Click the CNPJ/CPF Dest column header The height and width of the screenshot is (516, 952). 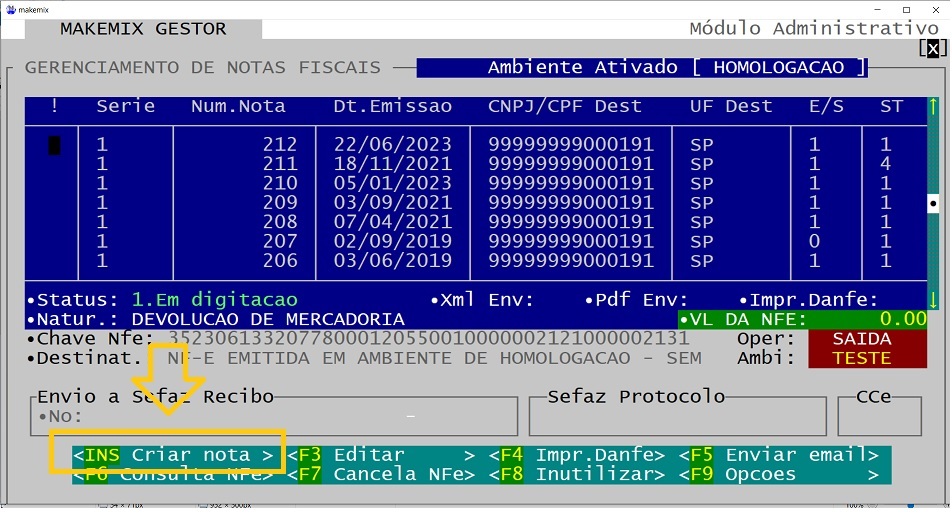565,106
